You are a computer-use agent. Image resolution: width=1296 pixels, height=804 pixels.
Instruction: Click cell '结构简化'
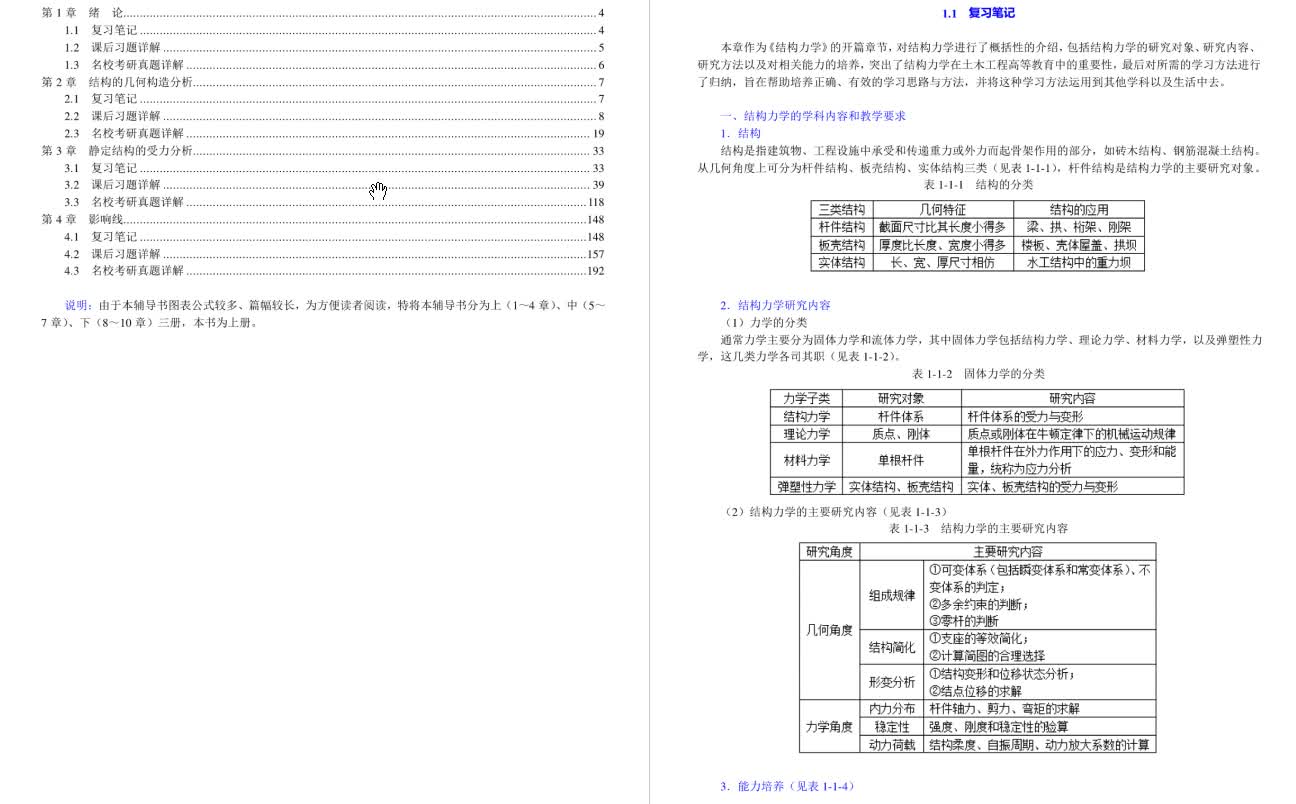(892, 647)
